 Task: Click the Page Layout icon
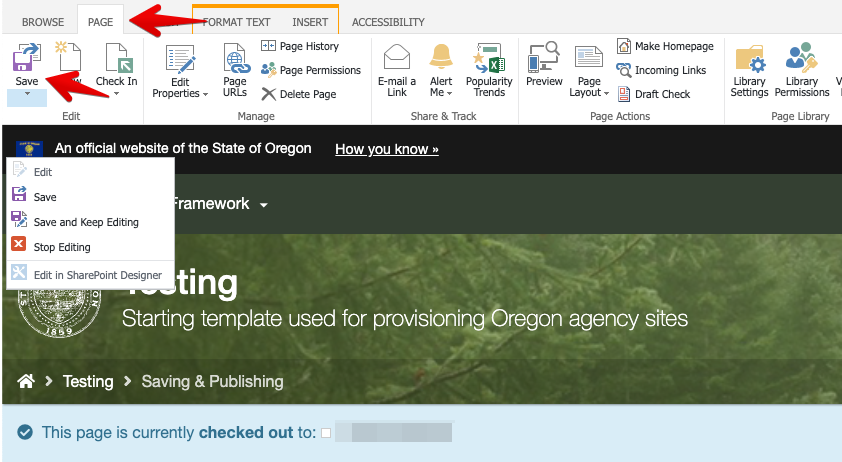tap(589, 57)
